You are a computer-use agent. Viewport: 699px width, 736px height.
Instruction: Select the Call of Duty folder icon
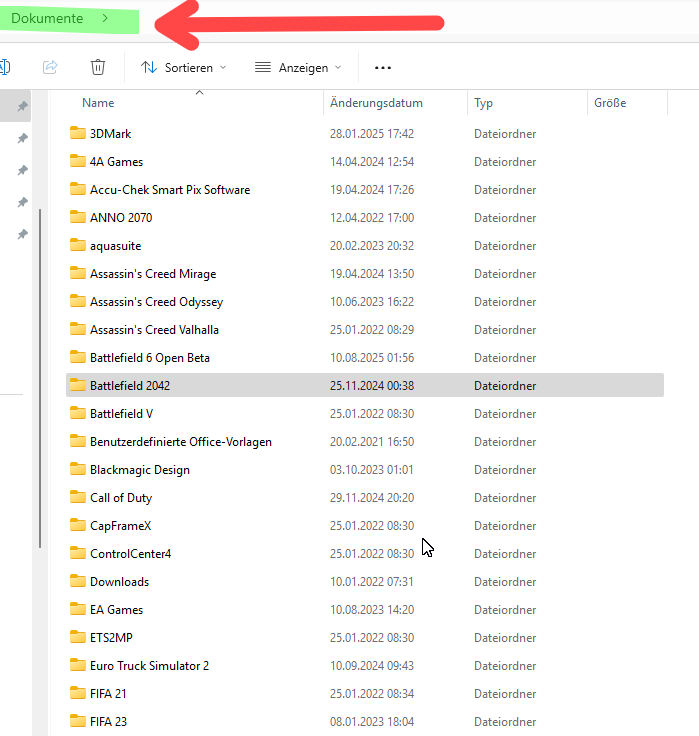click(x=78, y=498)
